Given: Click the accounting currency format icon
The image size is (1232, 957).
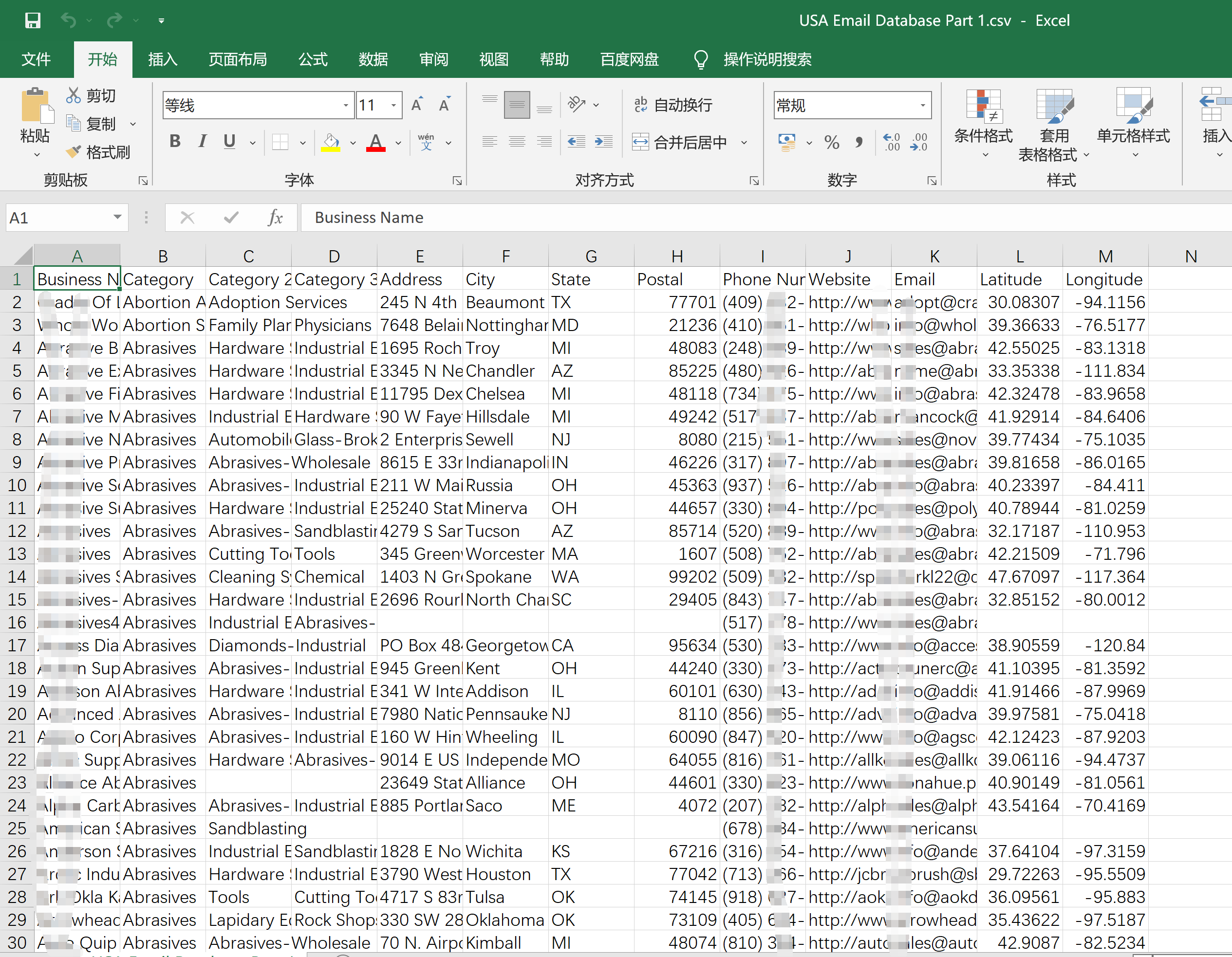Looking at the screenshot, I should (x=787, y=142).
